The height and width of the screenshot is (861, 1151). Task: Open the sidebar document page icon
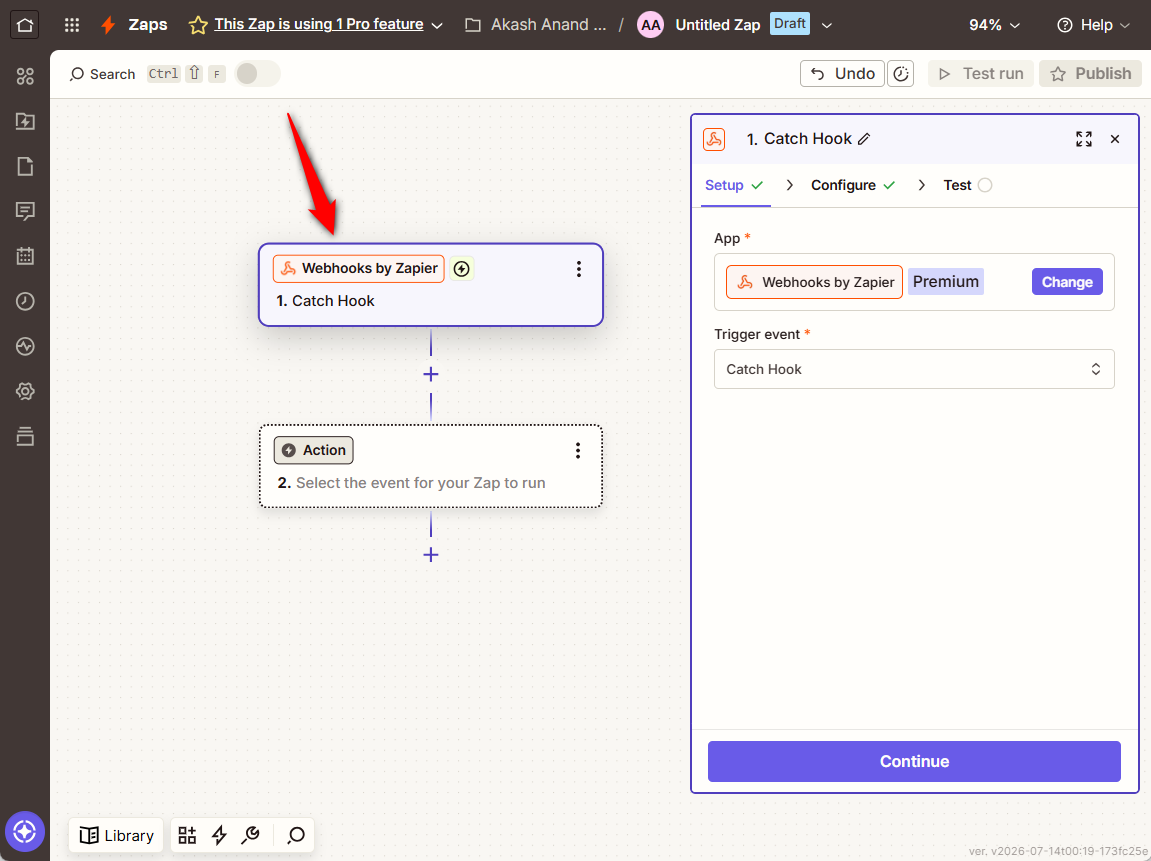pyautogui.click(x=25, y=167)
